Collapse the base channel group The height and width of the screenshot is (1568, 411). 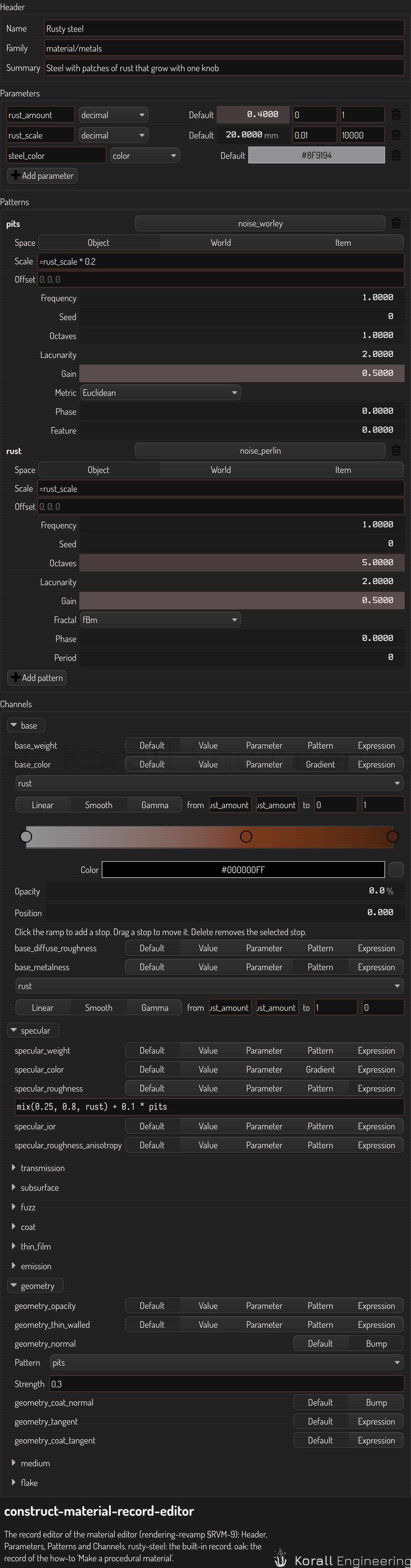pos(26,725)
